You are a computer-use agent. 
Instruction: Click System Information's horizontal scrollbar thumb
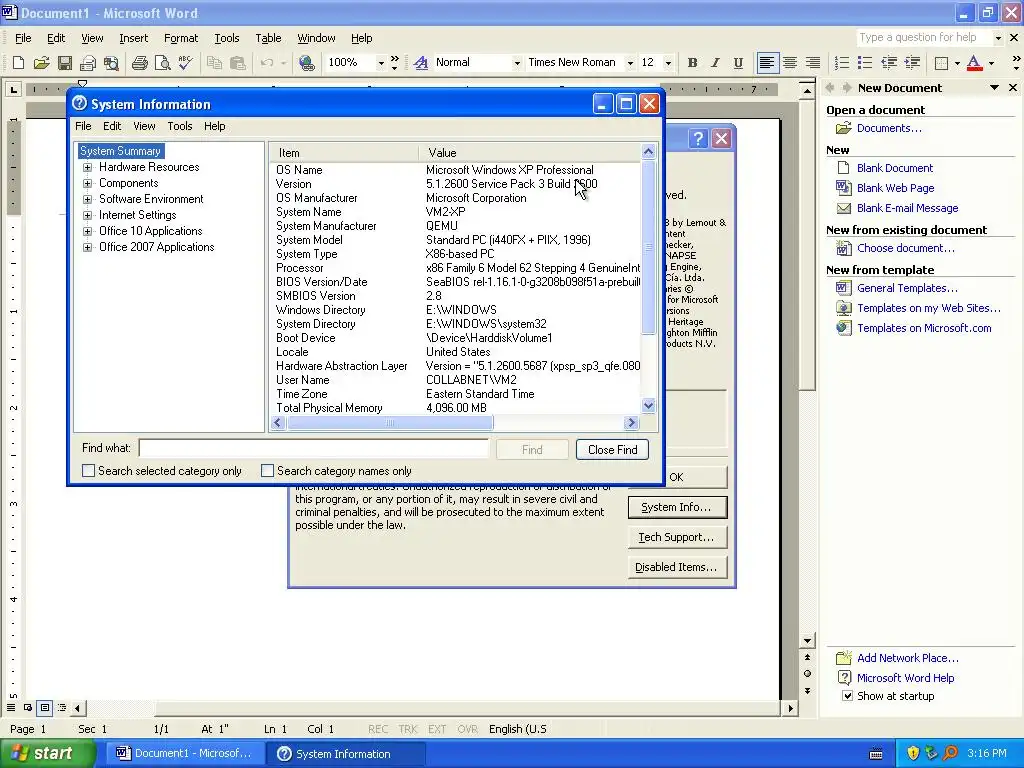pos(390,423)
